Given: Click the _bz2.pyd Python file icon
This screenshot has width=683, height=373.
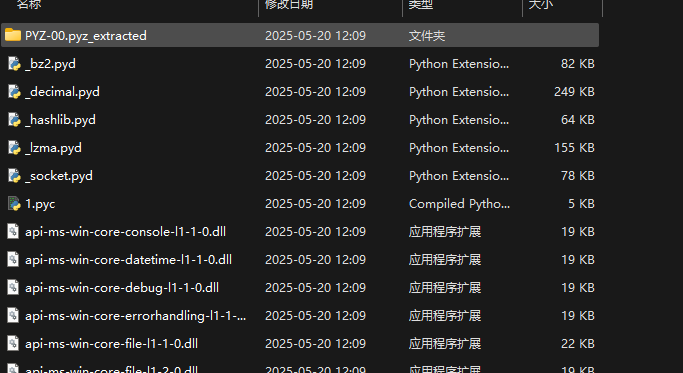Looking at the screenshot, I should (x=14, y=64).
